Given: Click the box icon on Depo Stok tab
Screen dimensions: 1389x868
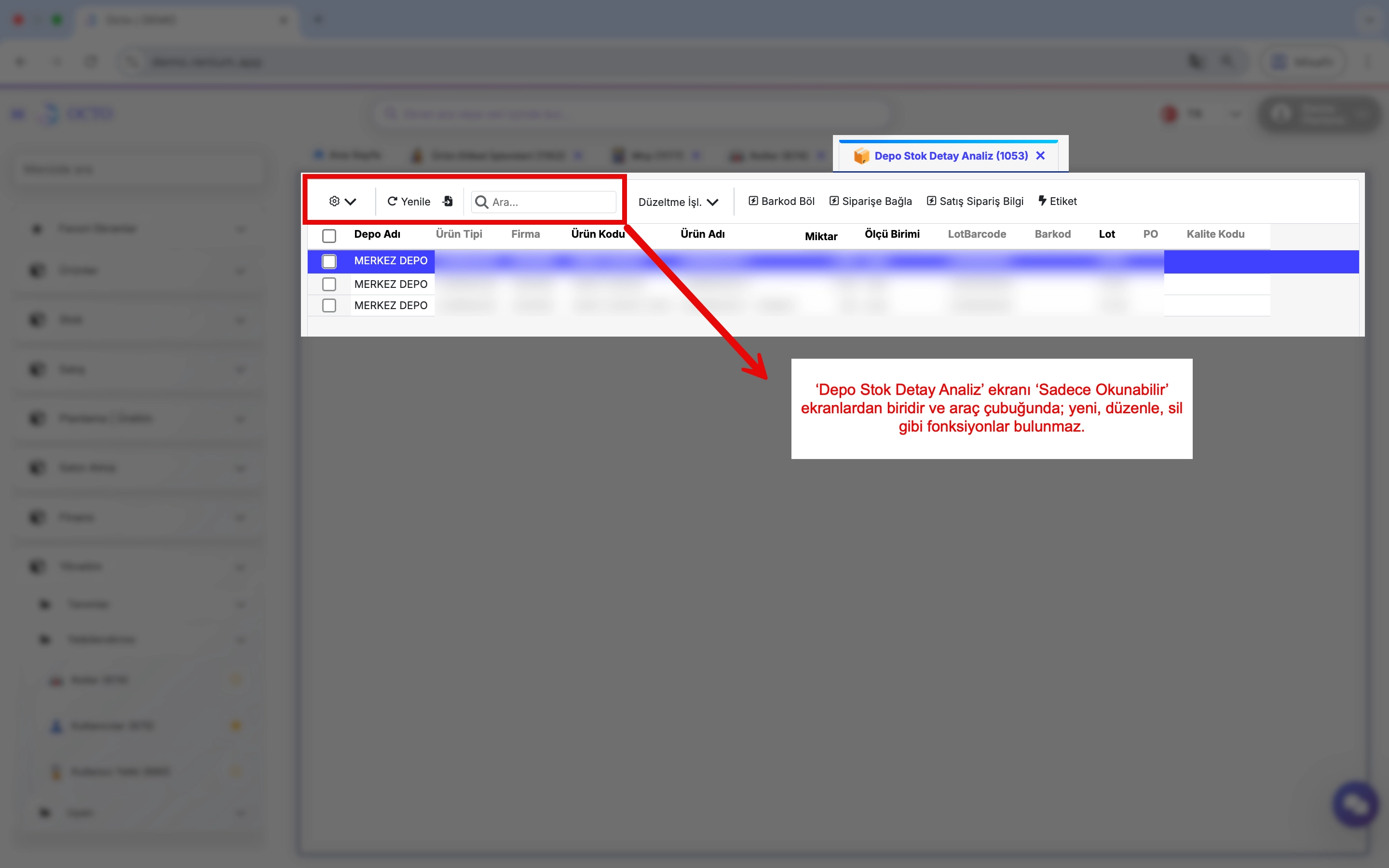Looking at the screenshot, I should click(861, 156).
